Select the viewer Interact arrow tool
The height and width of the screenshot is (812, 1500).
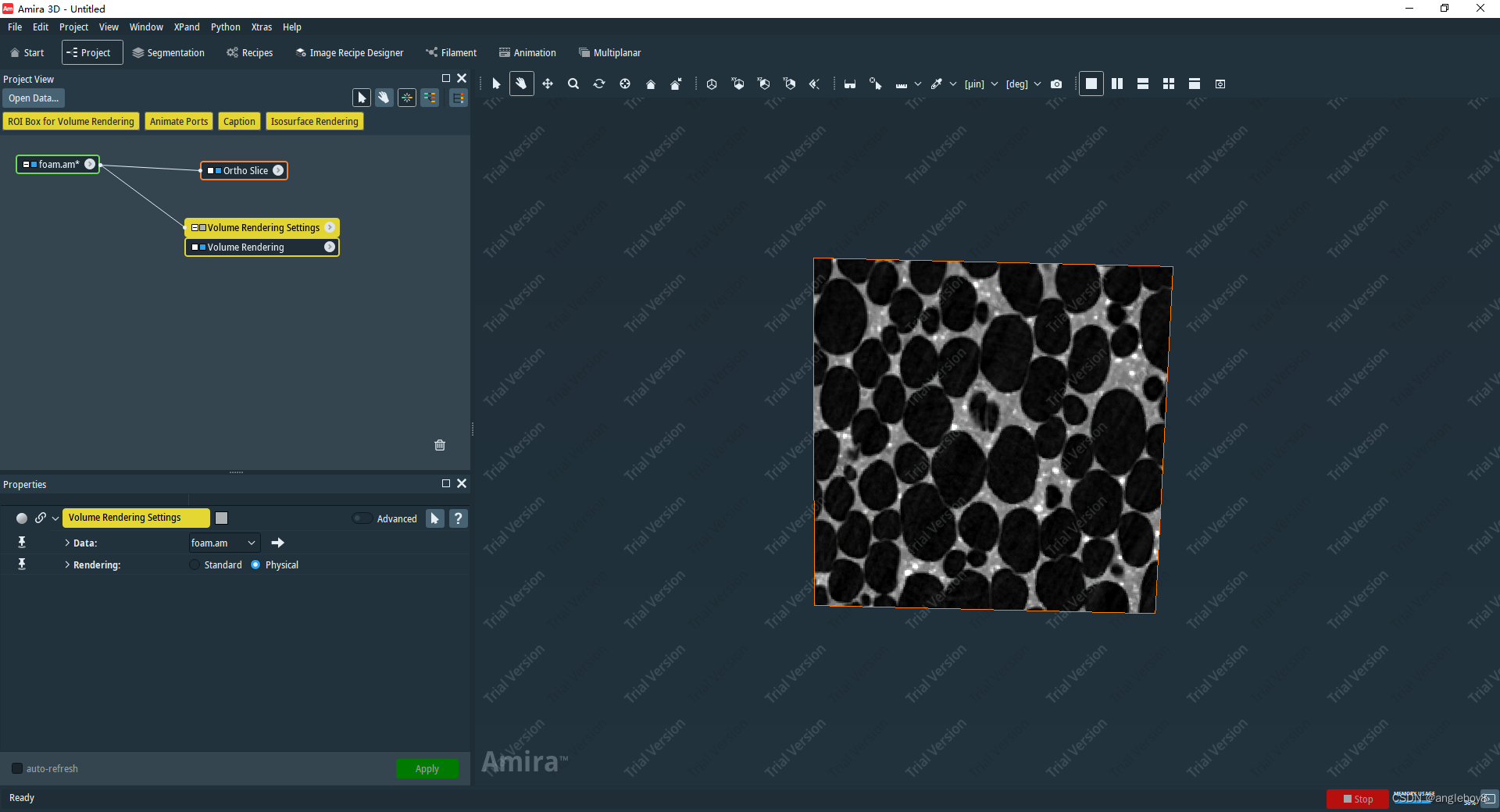pyautogui.click(x=496, y=84)
